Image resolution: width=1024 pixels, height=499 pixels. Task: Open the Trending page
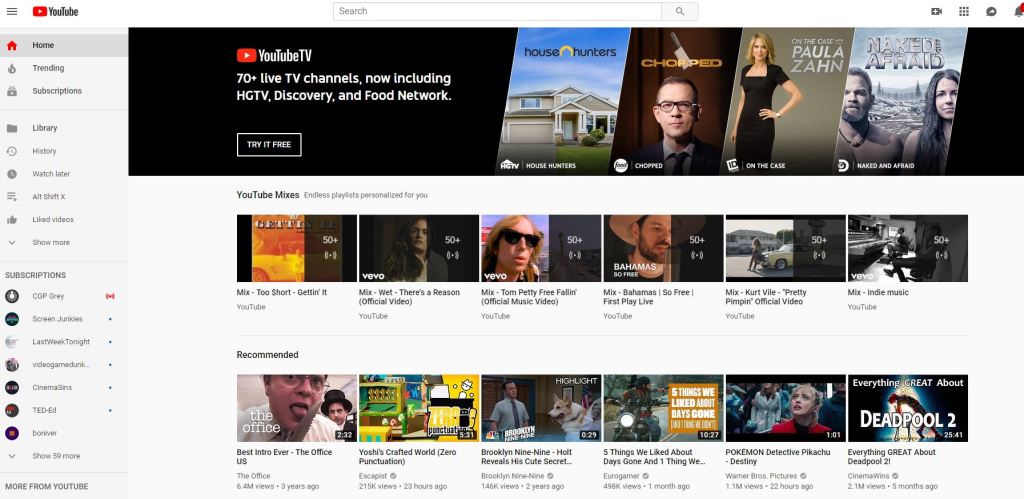[x=48, y=68]
